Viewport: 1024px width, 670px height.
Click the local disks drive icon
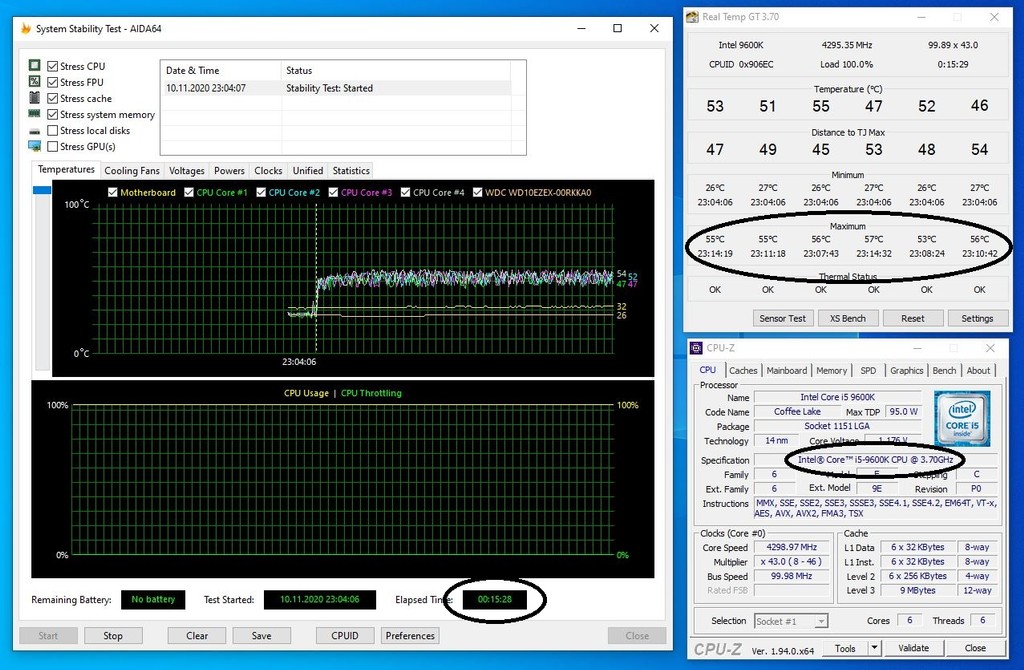tap(35, 131)
